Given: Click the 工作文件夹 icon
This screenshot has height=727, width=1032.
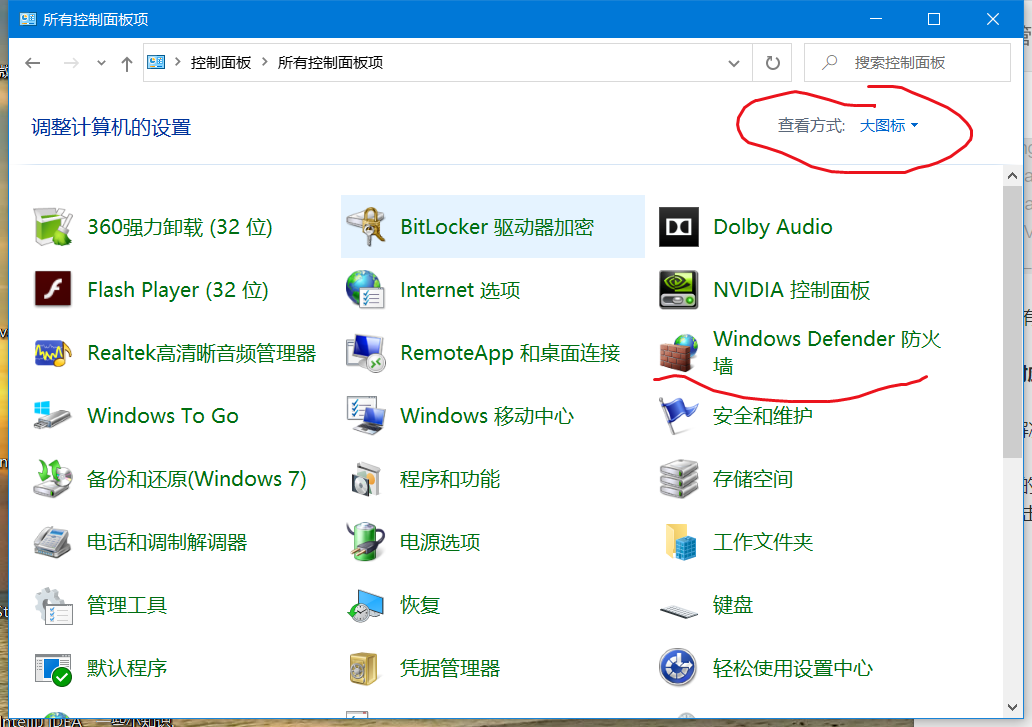Looking at the screenshot, I should coord(681,542).
